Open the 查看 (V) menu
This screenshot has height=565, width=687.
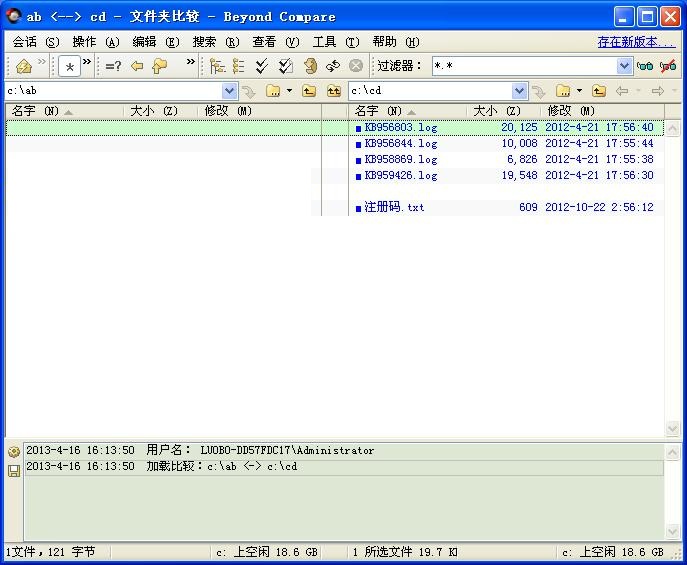(x=276, y=42)
